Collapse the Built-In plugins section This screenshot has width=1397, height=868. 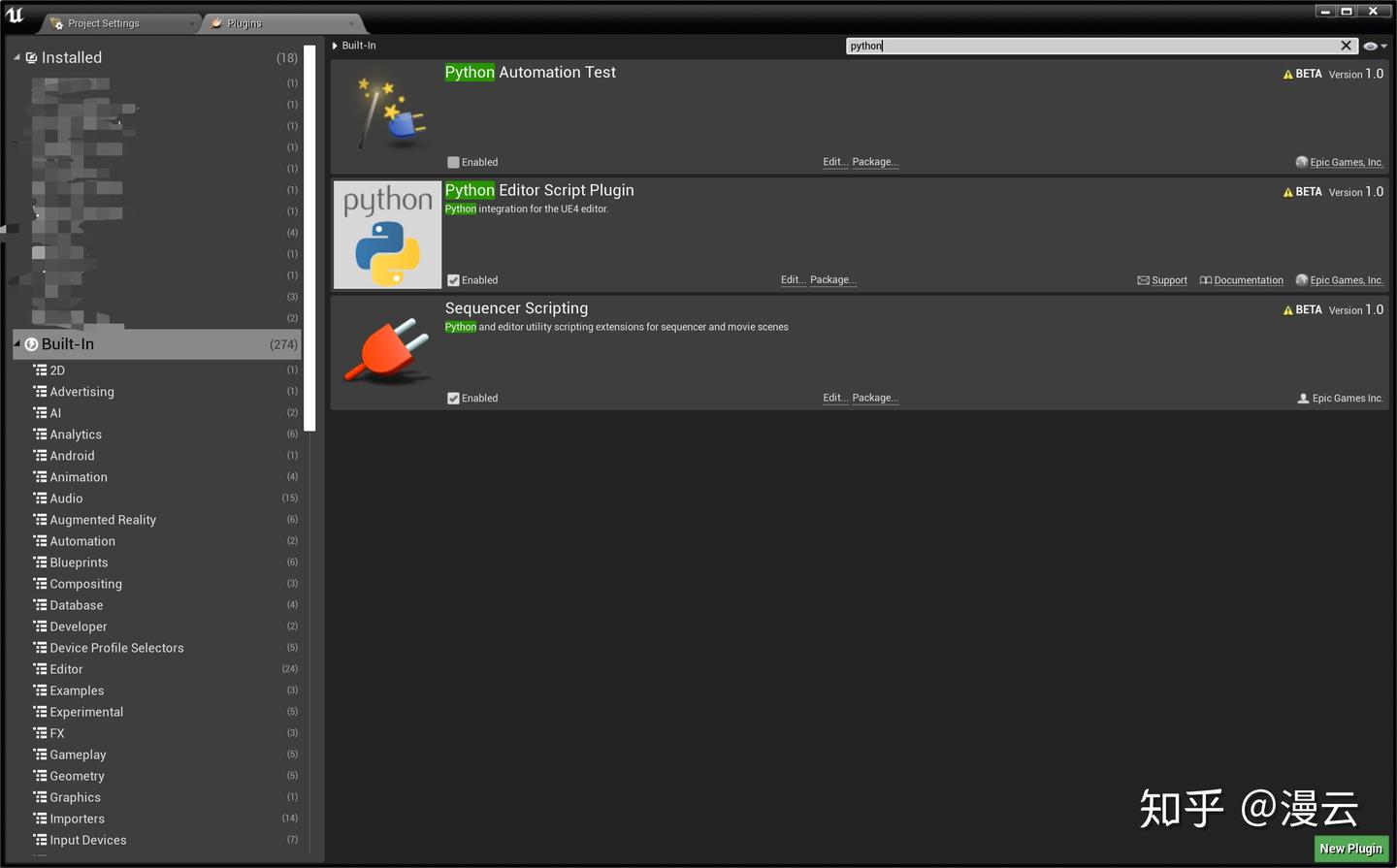click(x=16, y=343)
